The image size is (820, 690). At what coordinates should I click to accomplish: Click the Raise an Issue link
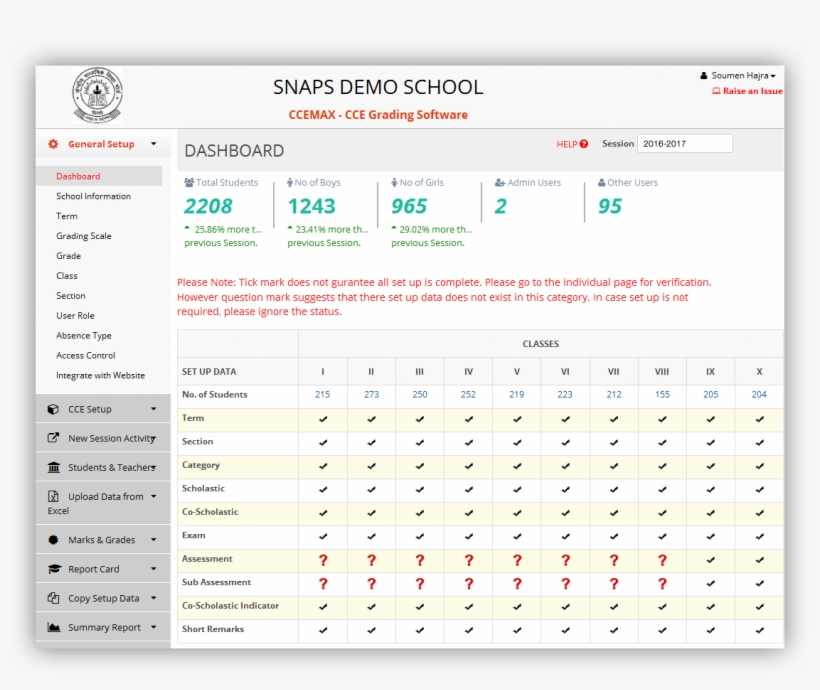(x=748, y=91)
